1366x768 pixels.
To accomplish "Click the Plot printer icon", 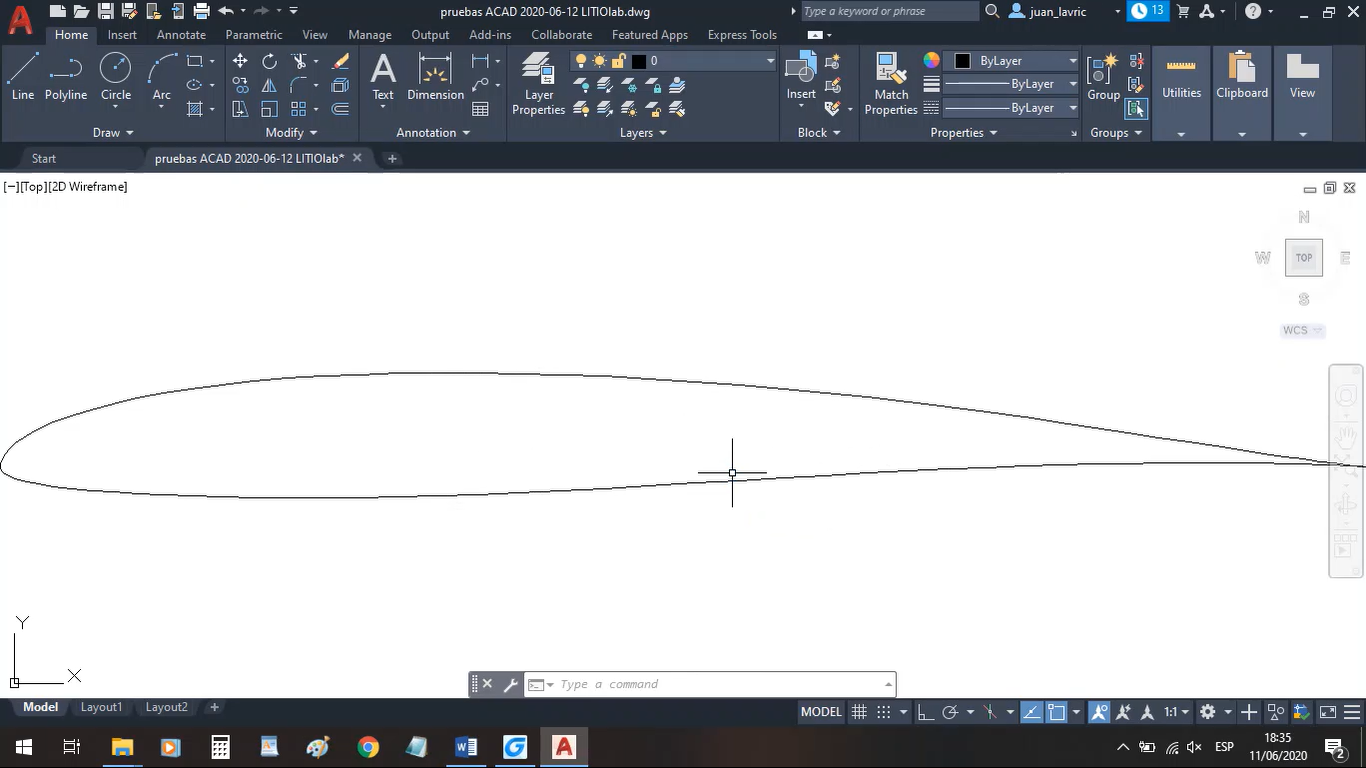I will (x=201, y=11).
